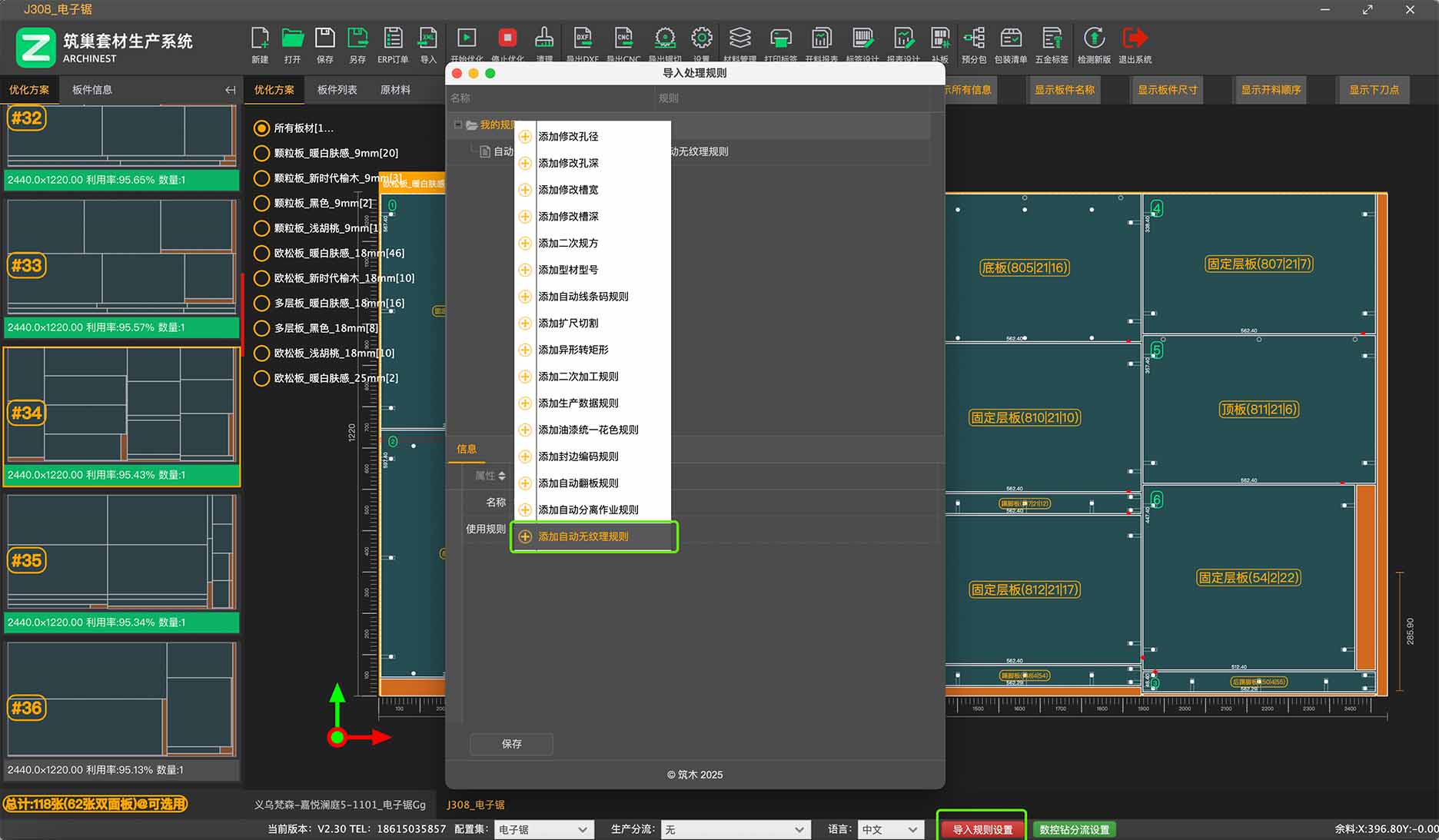Choose 添加自动无纹理规则 from the menu
Viewport: 1439px width, 840px height.
coord(583,536)
